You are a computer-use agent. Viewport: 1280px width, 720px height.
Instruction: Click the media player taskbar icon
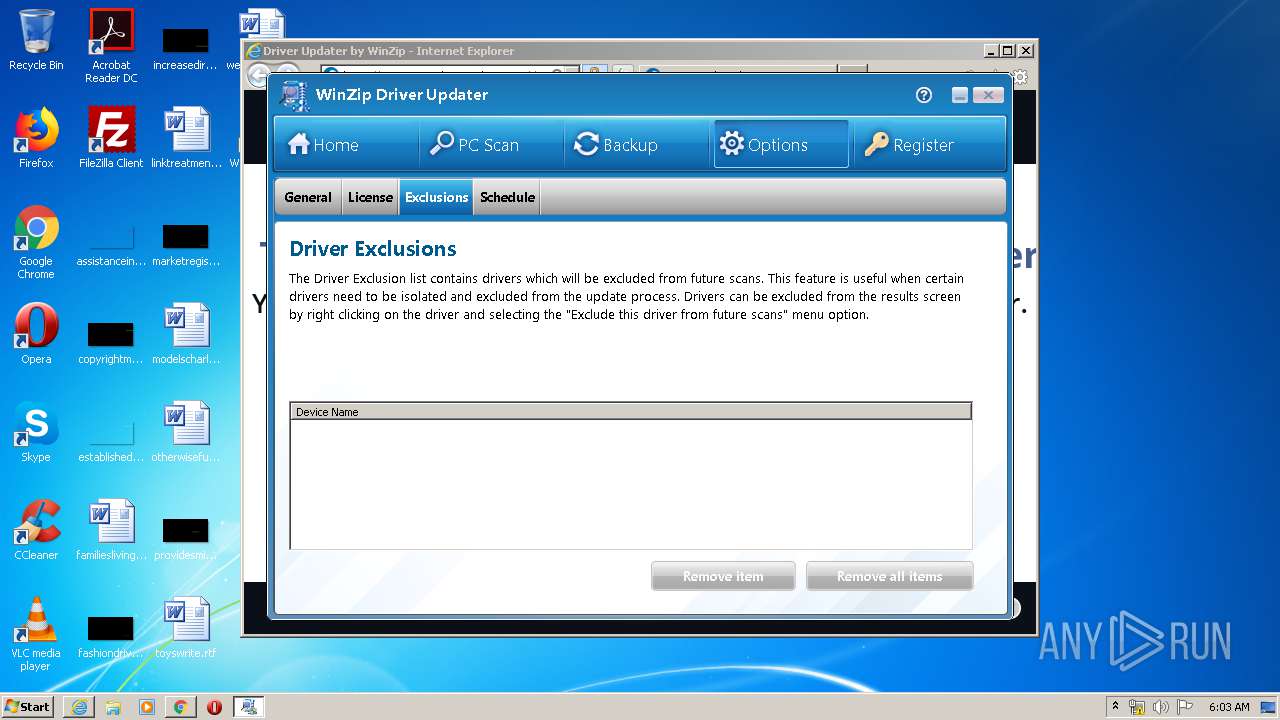147,707
